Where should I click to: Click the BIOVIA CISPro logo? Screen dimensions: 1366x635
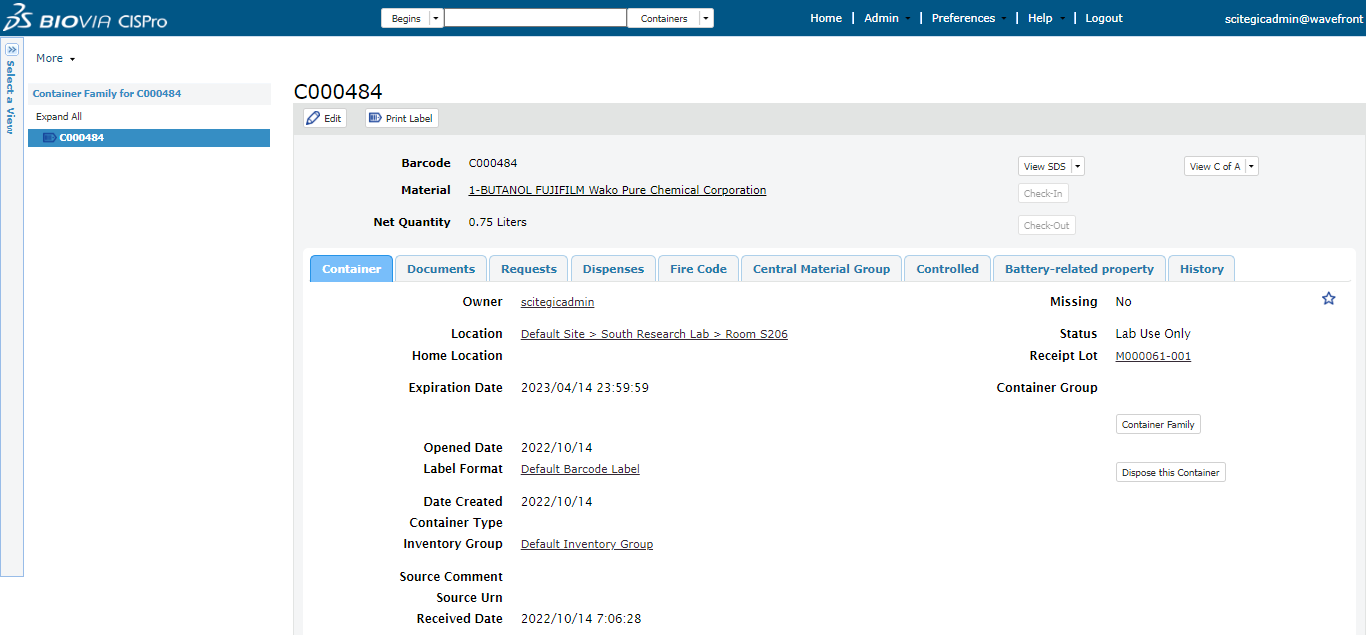click(85, 19)
